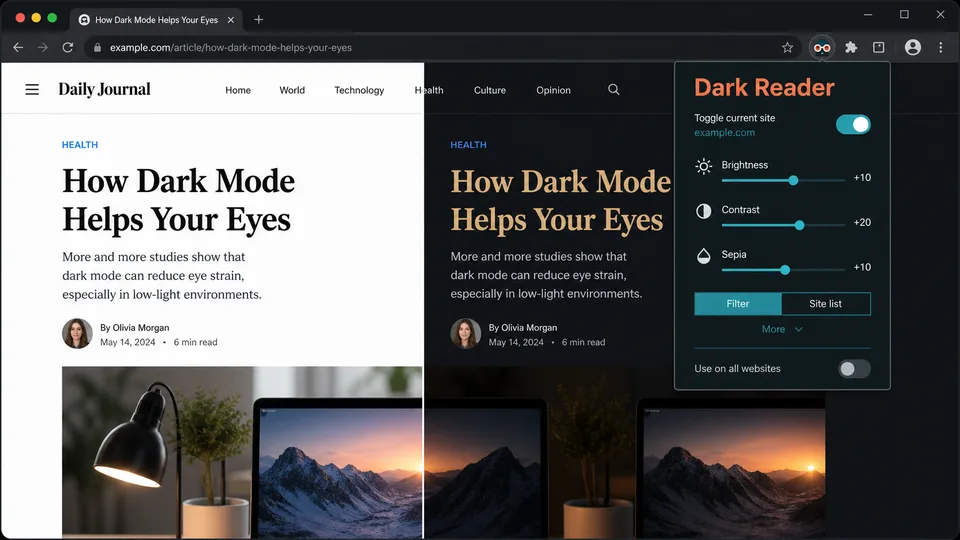Click the browser forward arrow
Viewport: 960px width, 540px height.
[42, 47]
